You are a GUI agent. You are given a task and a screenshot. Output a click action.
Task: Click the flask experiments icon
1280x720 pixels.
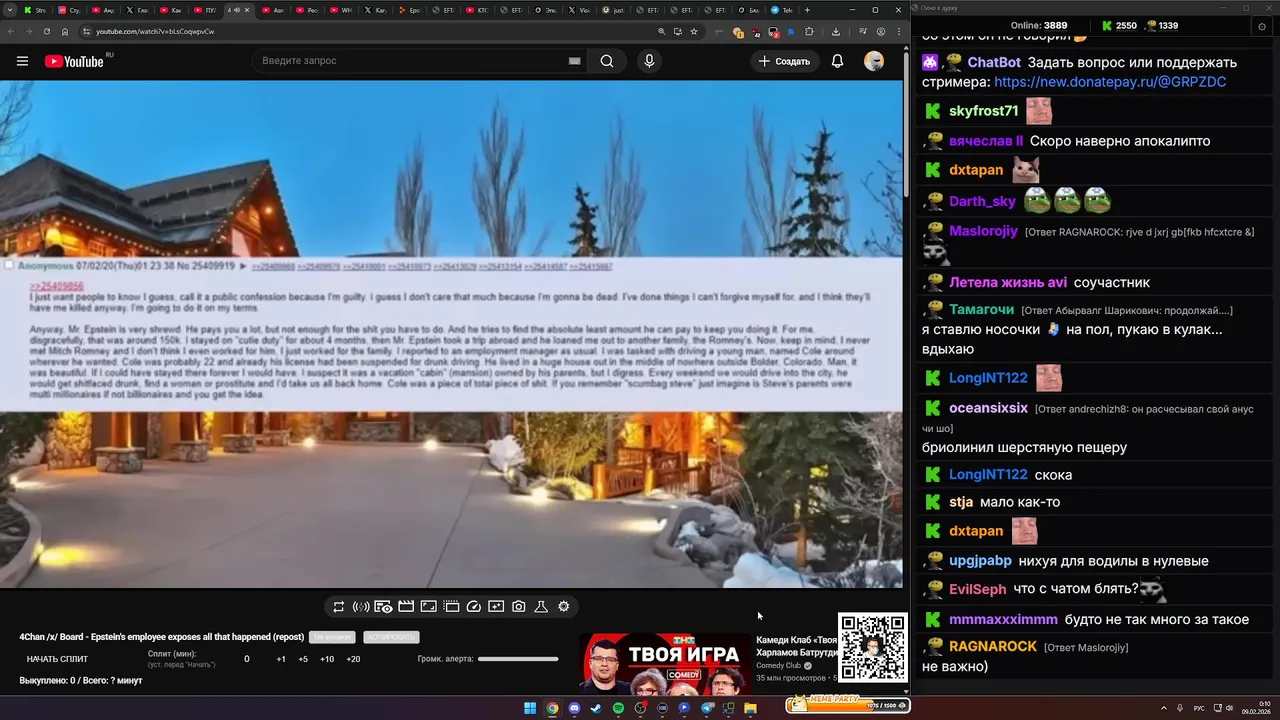click(541, 607)
